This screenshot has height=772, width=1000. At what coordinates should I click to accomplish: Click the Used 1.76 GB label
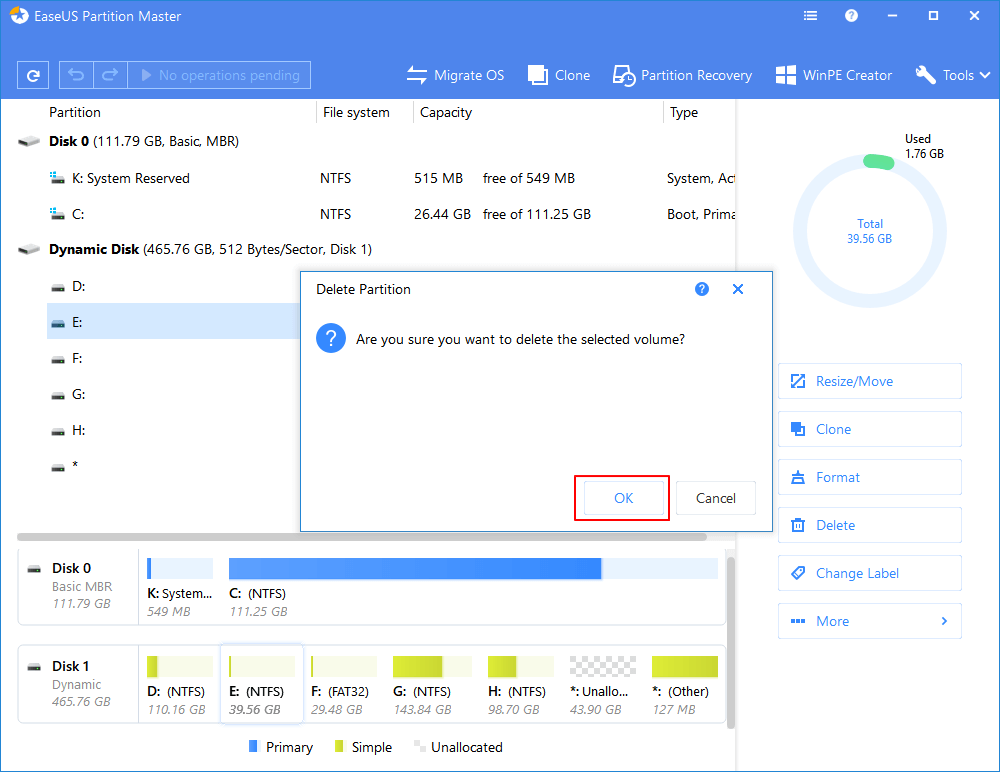pos(924,146)
